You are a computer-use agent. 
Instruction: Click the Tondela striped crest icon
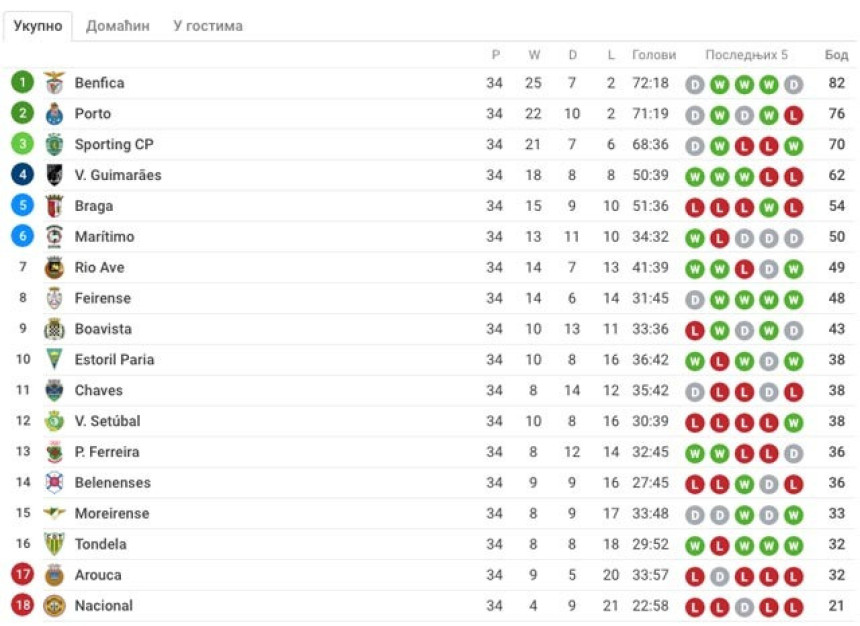pos(54,544)
